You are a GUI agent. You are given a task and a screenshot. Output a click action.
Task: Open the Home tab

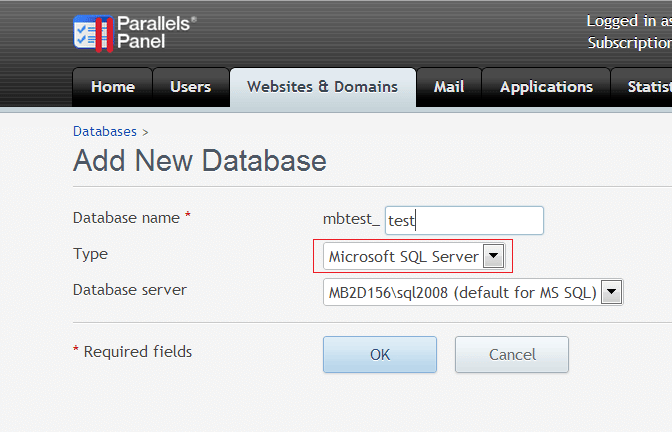tap(112, 87)
